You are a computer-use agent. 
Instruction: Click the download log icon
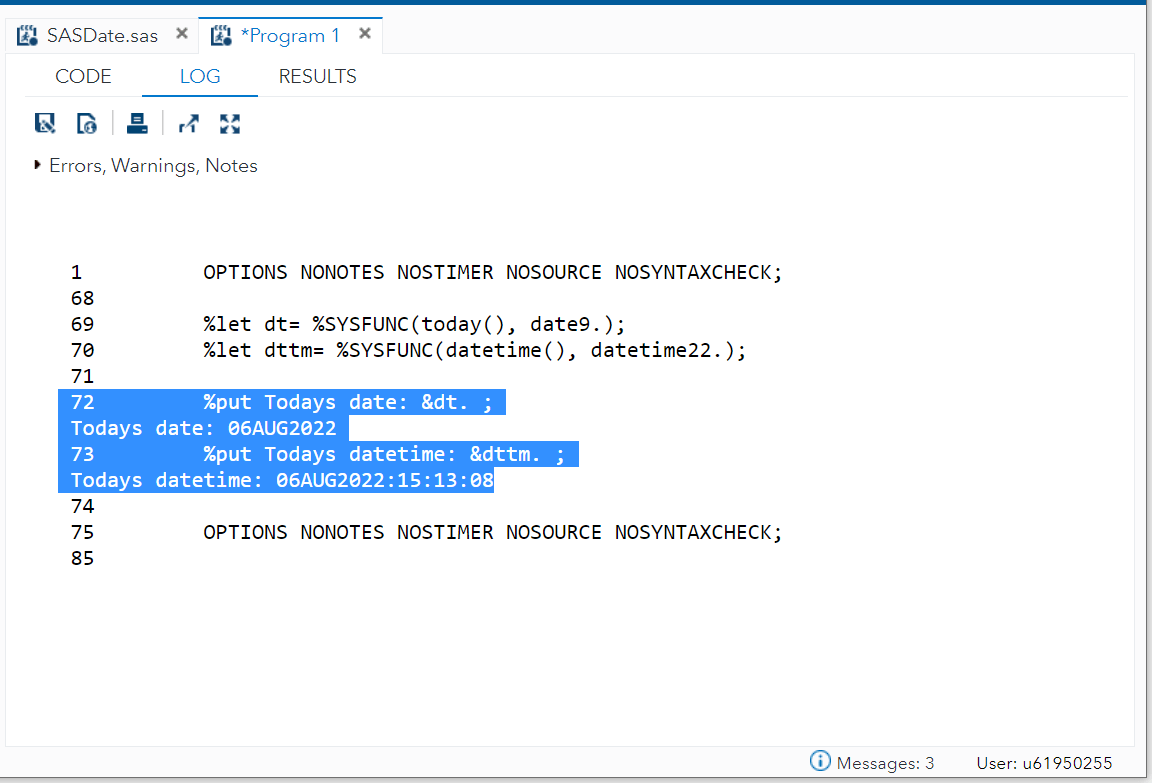click(45, 123)
